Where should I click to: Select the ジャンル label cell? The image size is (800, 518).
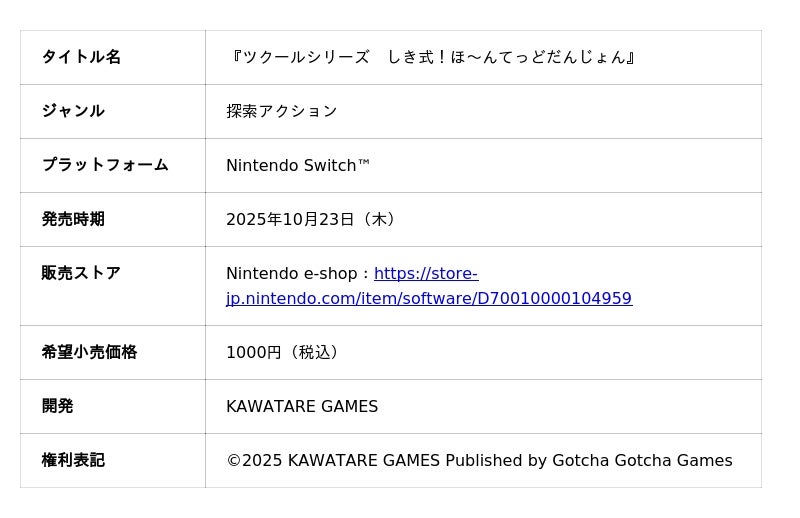tap(73, 111)
